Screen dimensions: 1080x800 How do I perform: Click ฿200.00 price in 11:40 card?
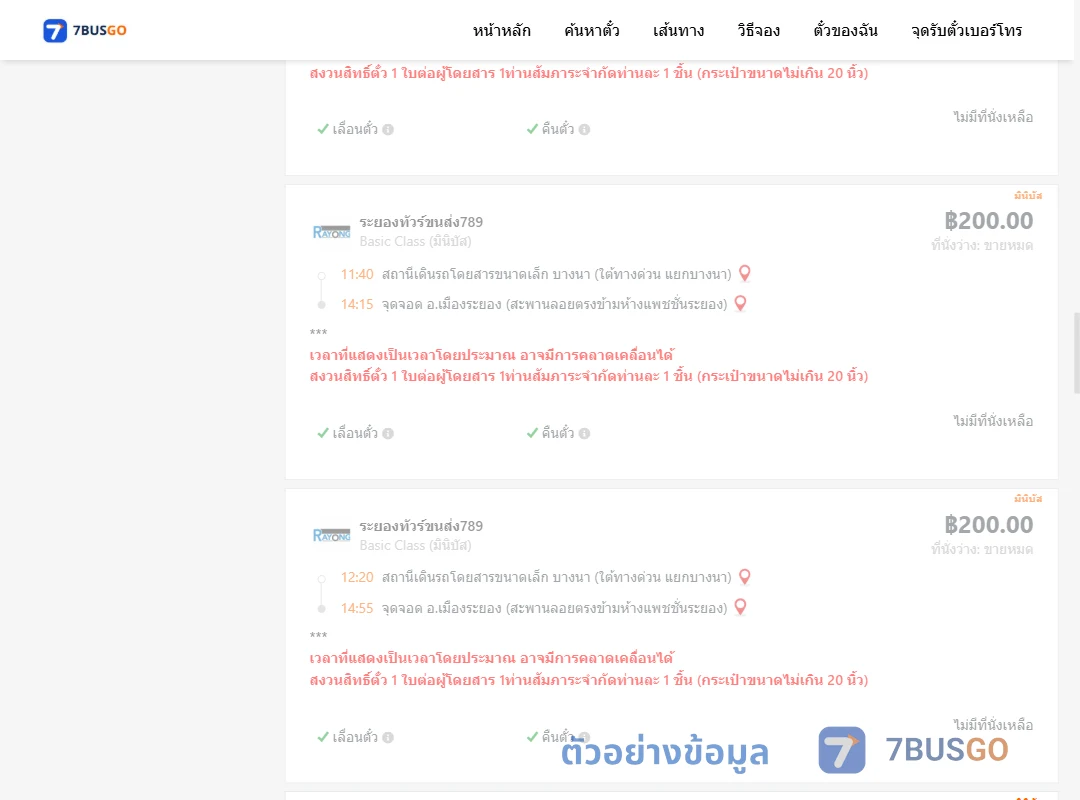click(x=989, y=220)
